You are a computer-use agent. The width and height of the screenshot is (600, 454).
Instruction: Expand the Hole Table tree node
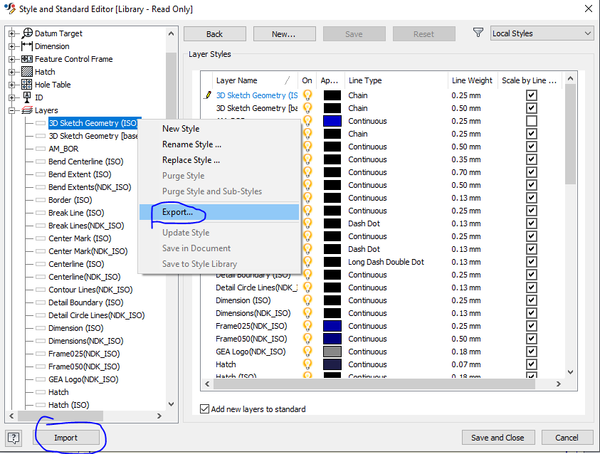click(x=12, y=85)
